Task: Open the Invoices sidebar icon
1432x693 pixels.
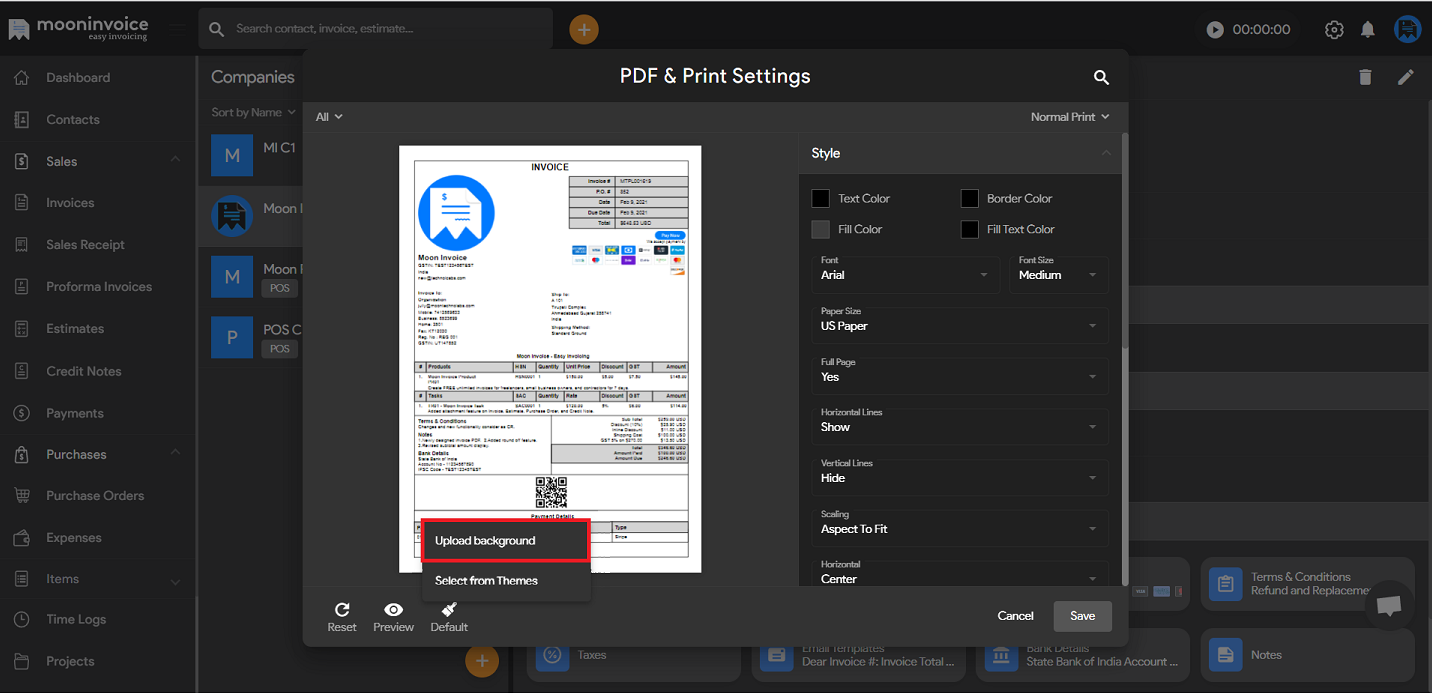Action: (x=22, y=203)
